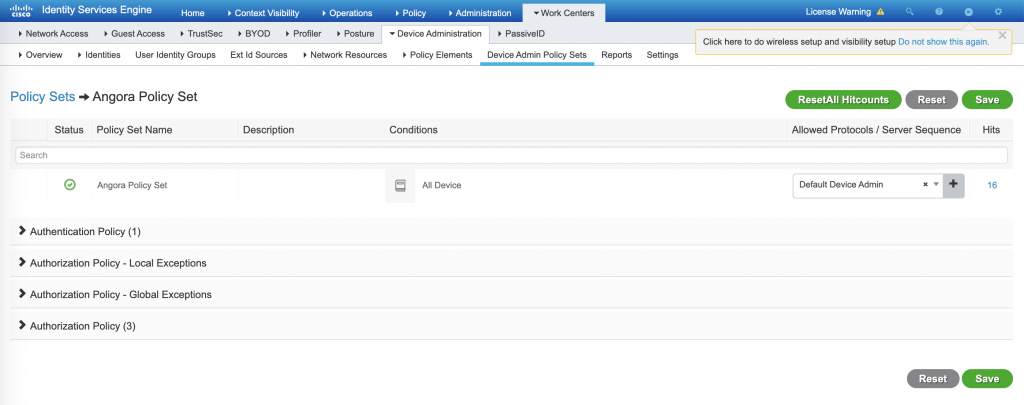
Task: Click the Hits column header
Action: pyautogui.click(x=991, y=129)
